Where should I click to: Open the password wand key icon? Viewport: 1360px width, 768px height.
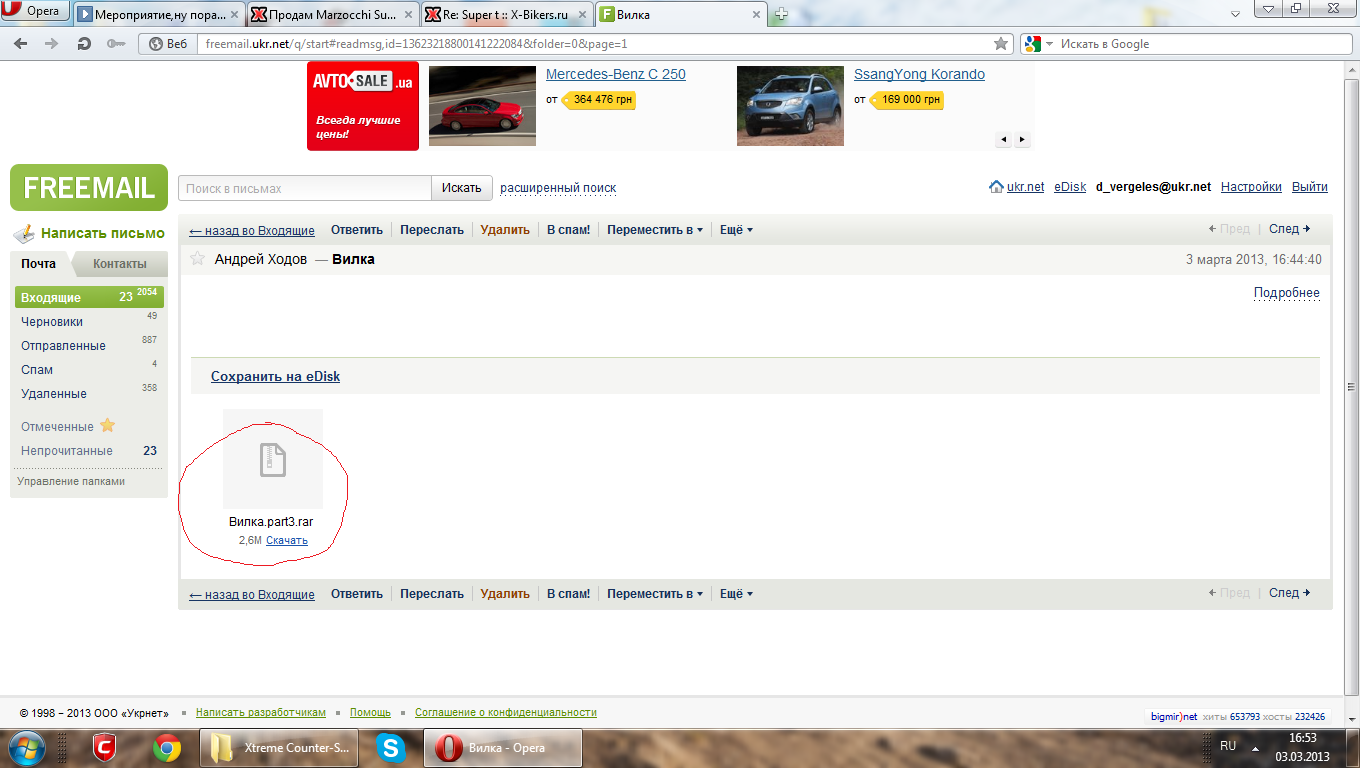(115, 44)
